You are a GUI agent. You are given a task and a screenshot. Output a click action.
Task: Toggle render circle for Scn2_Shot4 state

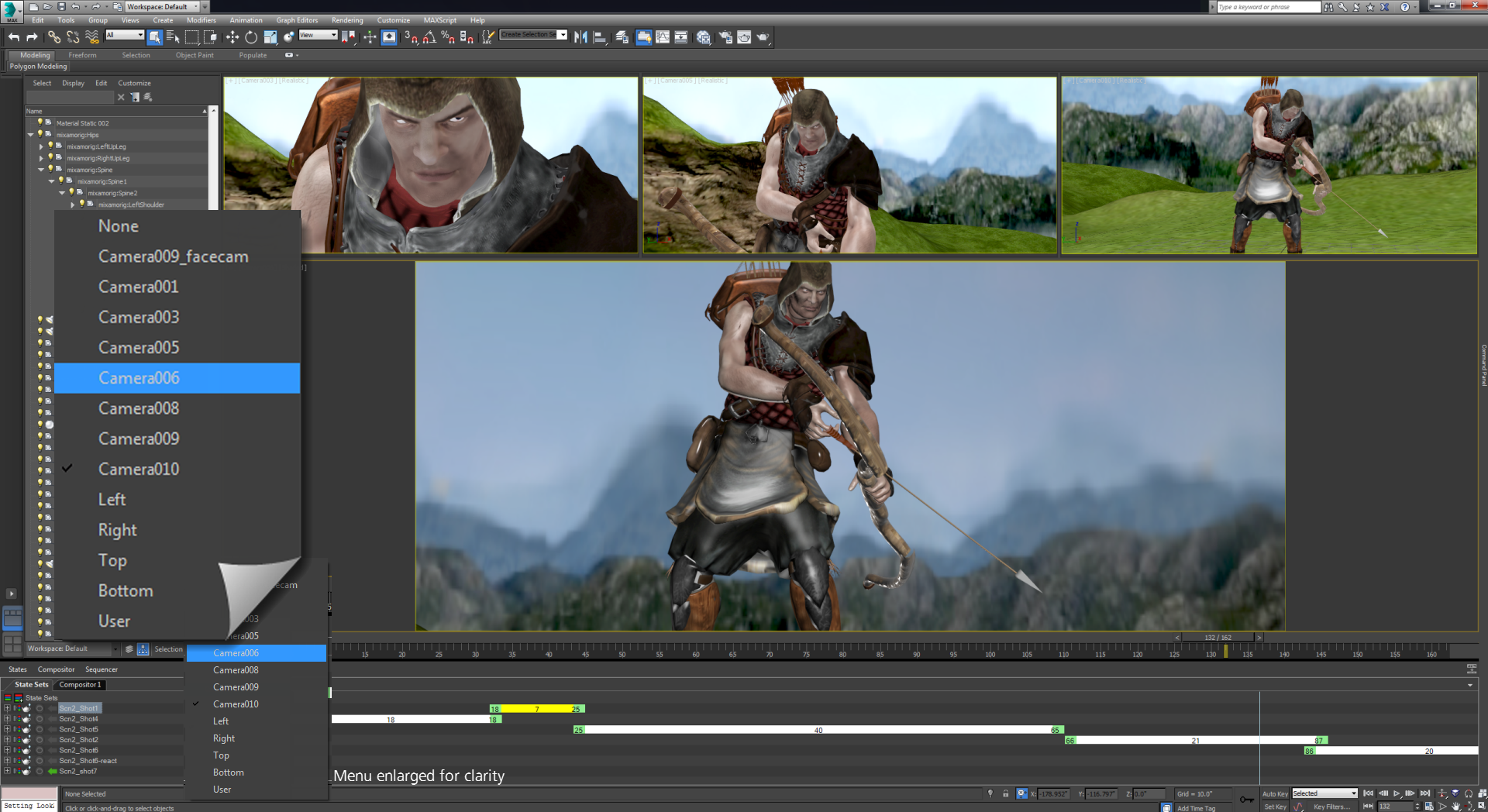coord(40,719)
